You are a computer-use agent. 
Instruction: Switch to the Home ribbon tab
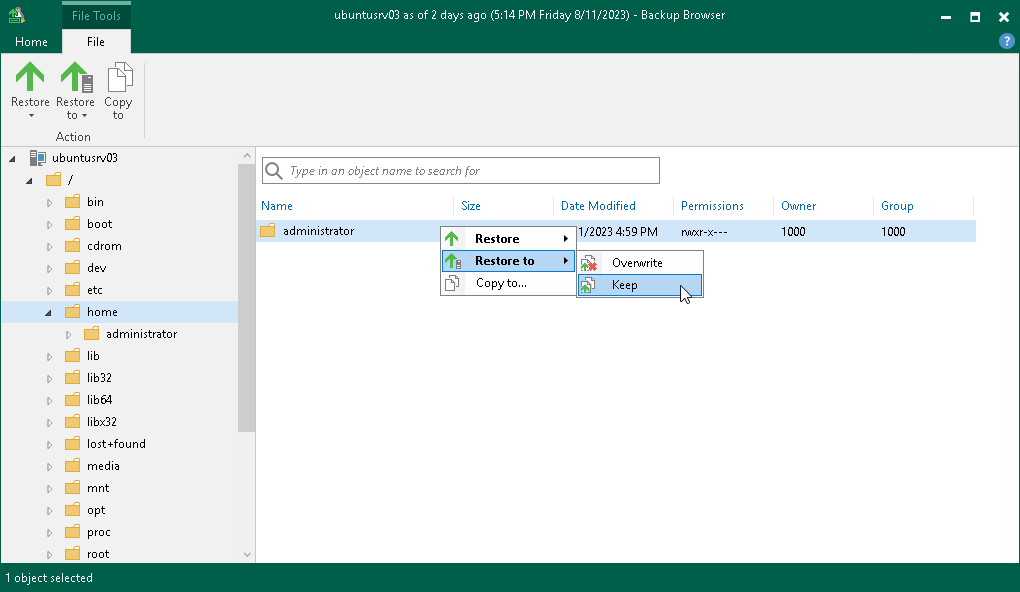pyautogui.click(x=30, y=41)
